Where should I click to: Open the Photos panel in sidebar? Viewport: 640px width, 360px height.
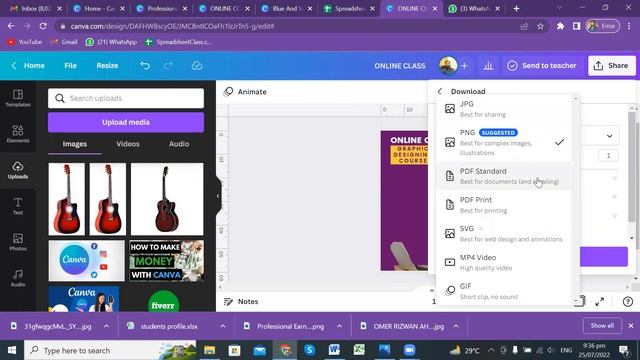18,242
